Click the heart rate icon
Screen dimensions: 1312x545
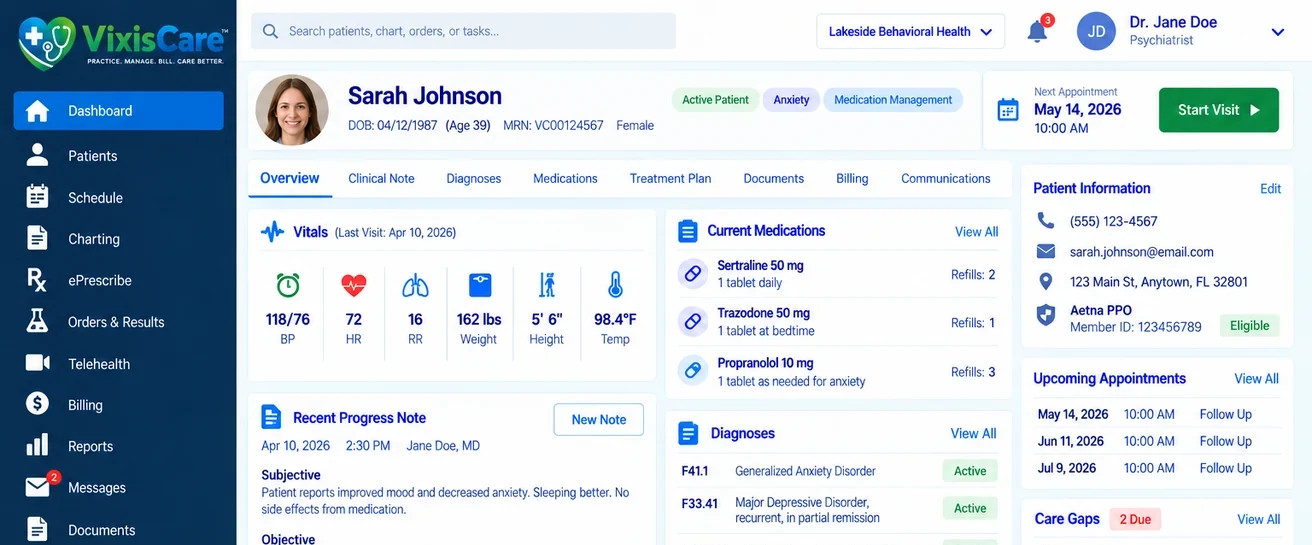click(x=353, y=286)
